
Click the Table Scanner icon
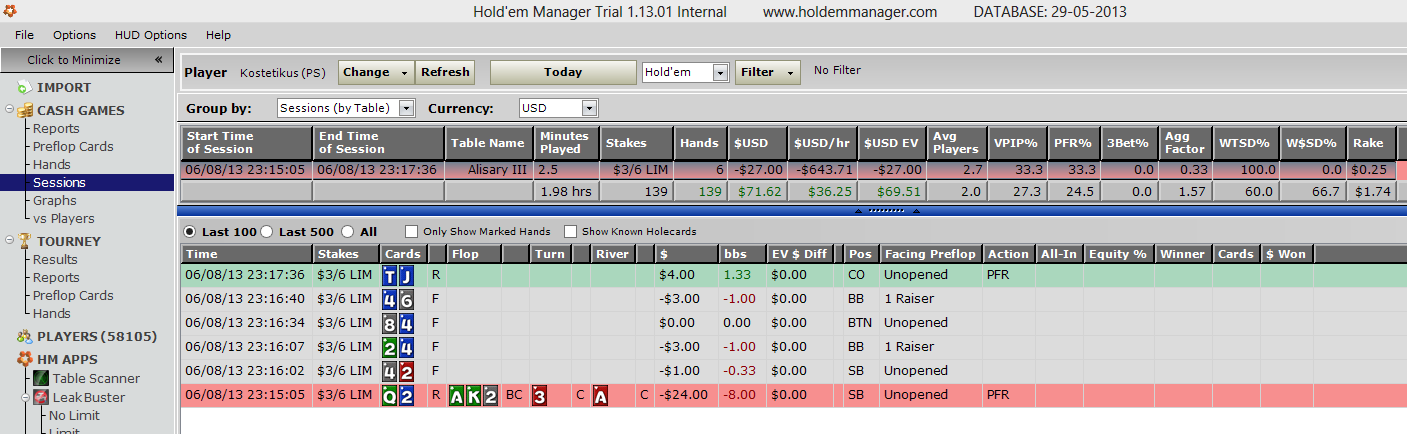(41, 378)
